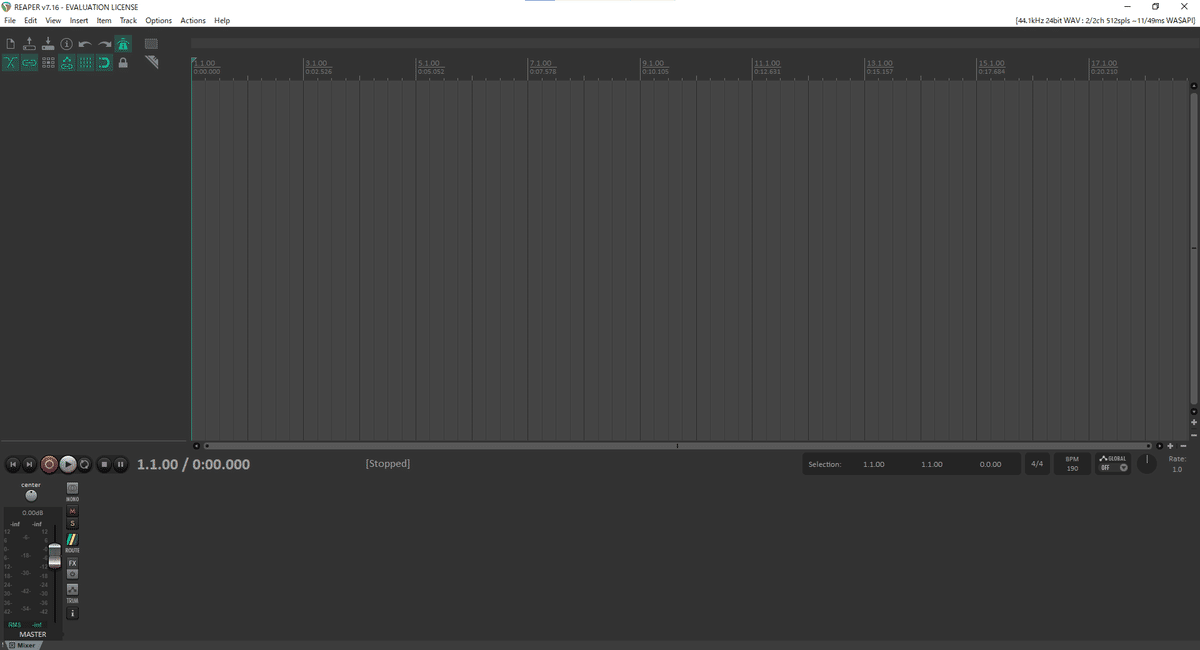Click the save project toolbar icon
This screenshot has height=650, width=1200.
[x=48, y=44]
